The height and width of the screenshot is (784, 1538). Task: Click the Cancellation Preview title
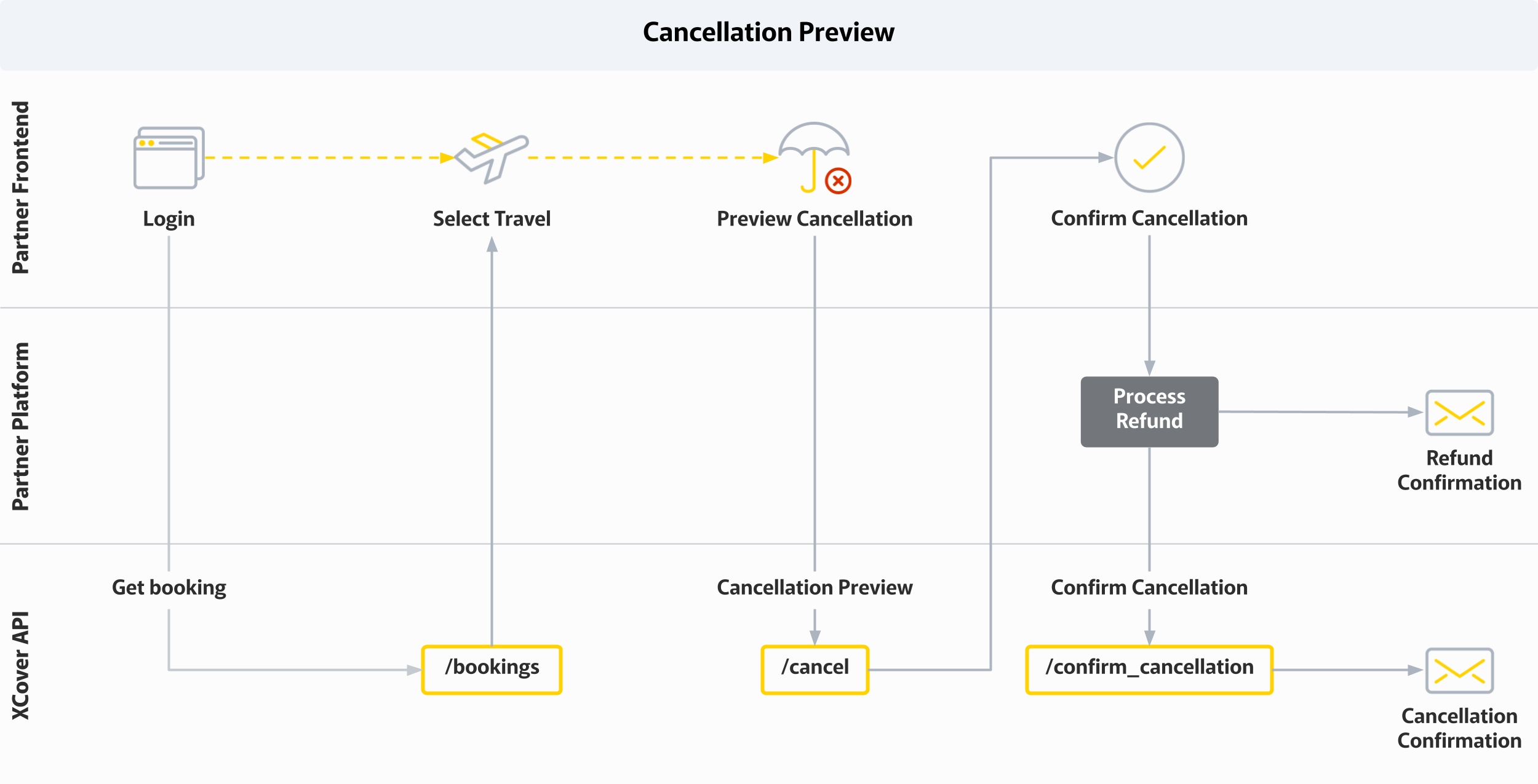(x=768, y=33)
